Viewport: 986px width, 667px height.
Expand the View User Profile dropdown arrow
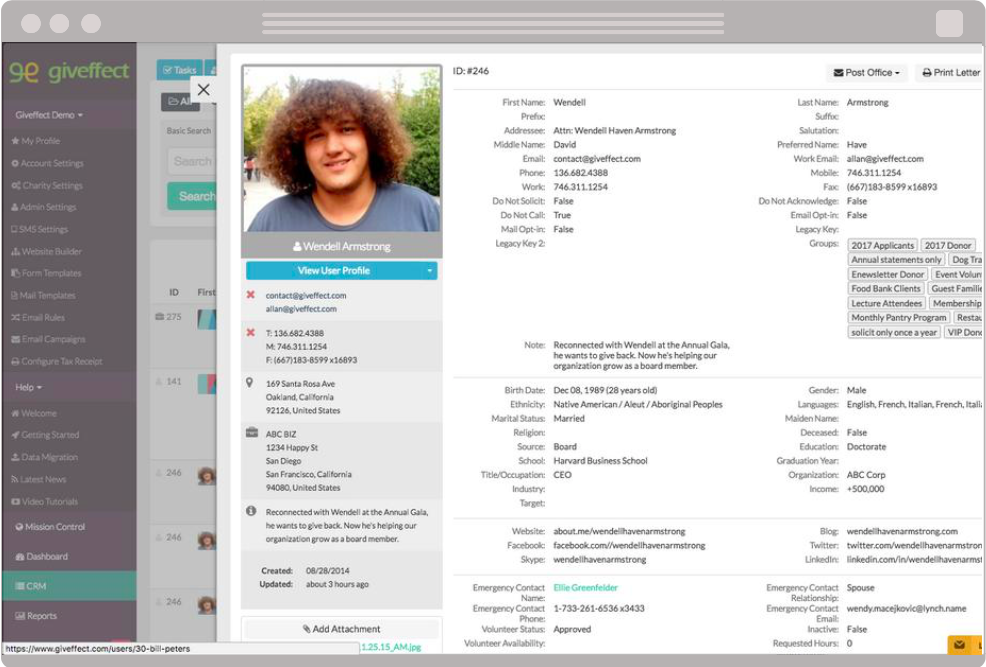pyautogui.click(x=430, y=271)
